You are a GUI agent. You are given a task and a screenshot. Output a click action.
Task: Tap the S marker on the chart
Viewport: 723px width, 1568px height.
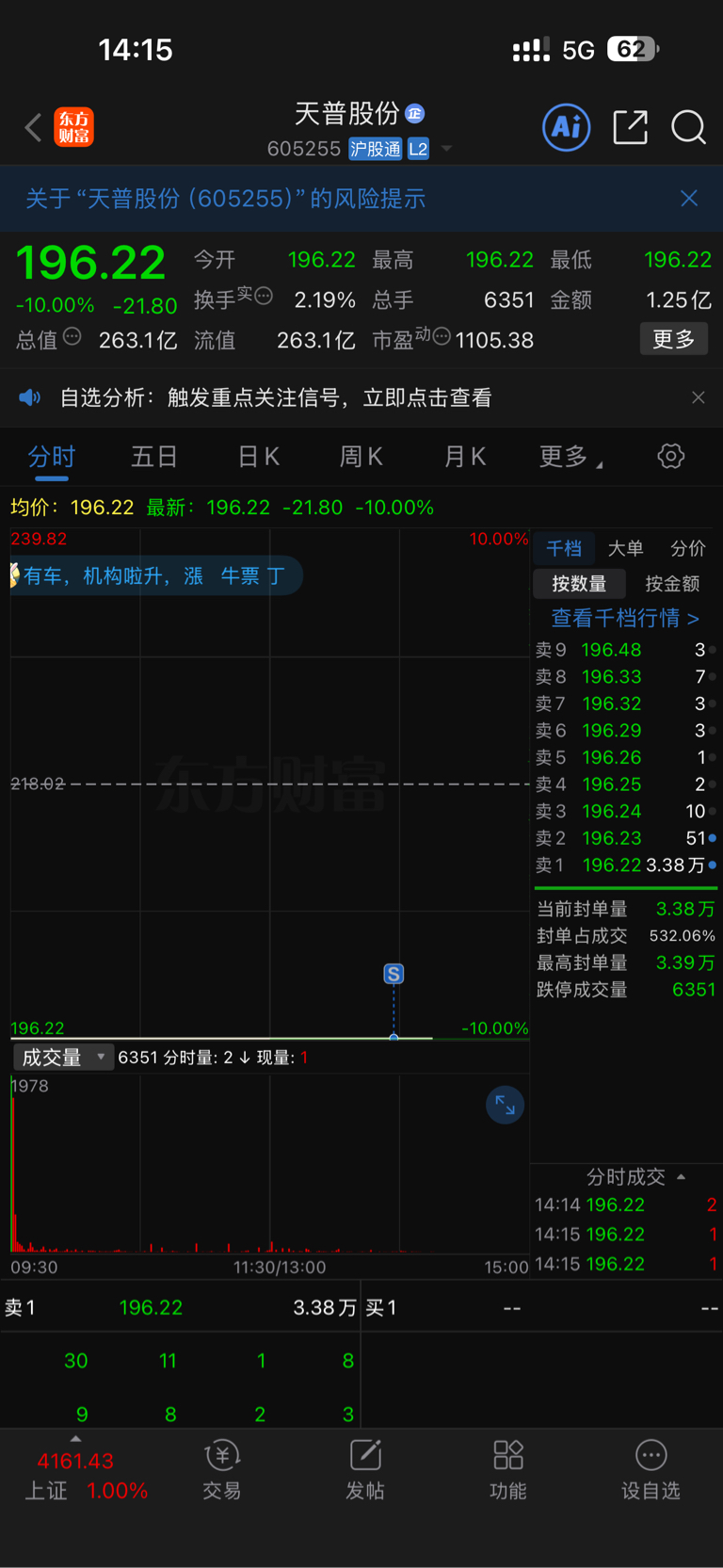pos(394,974)
